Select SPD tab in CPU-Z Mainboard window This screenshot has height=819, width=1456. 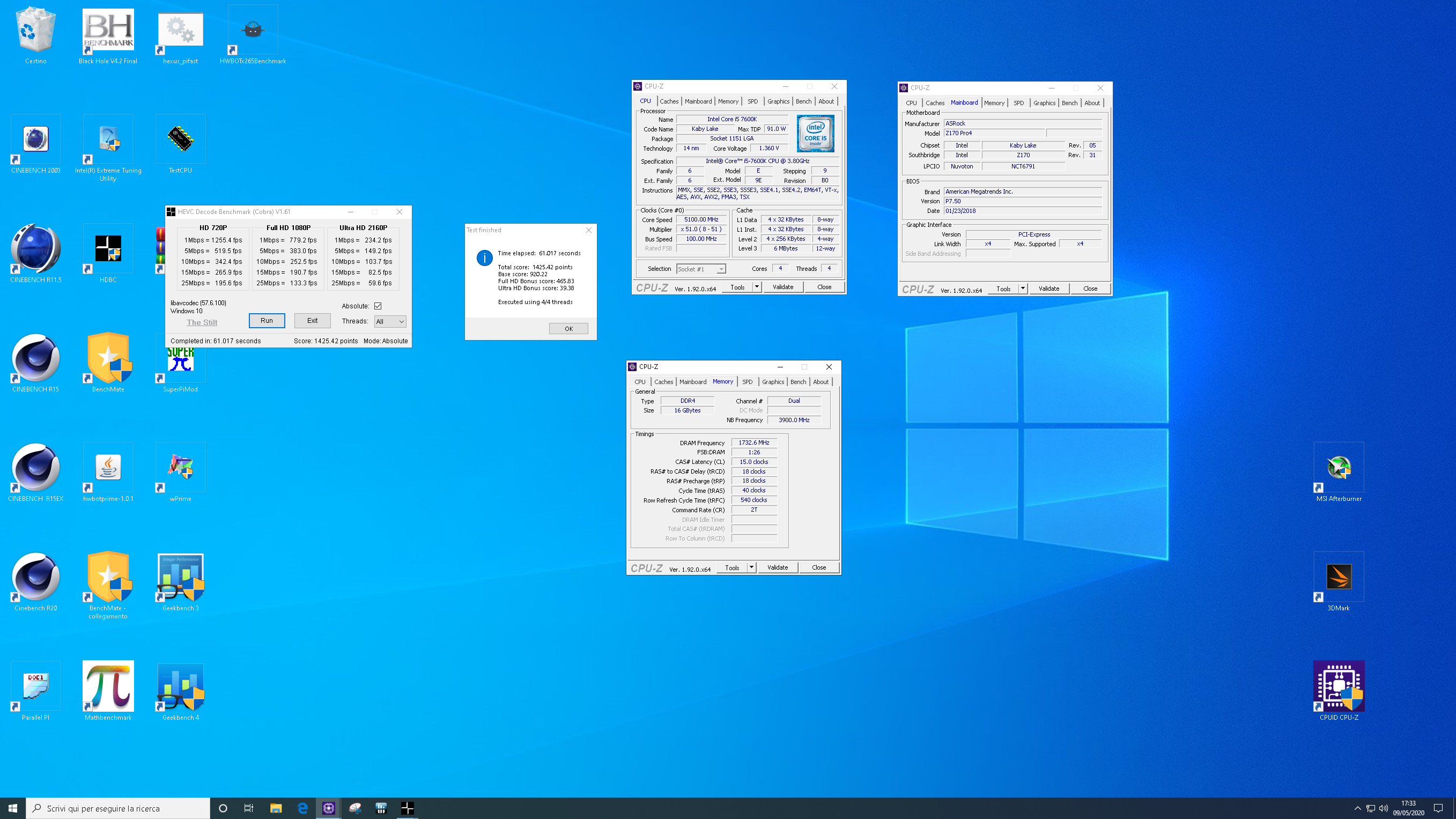[1018, 103]
